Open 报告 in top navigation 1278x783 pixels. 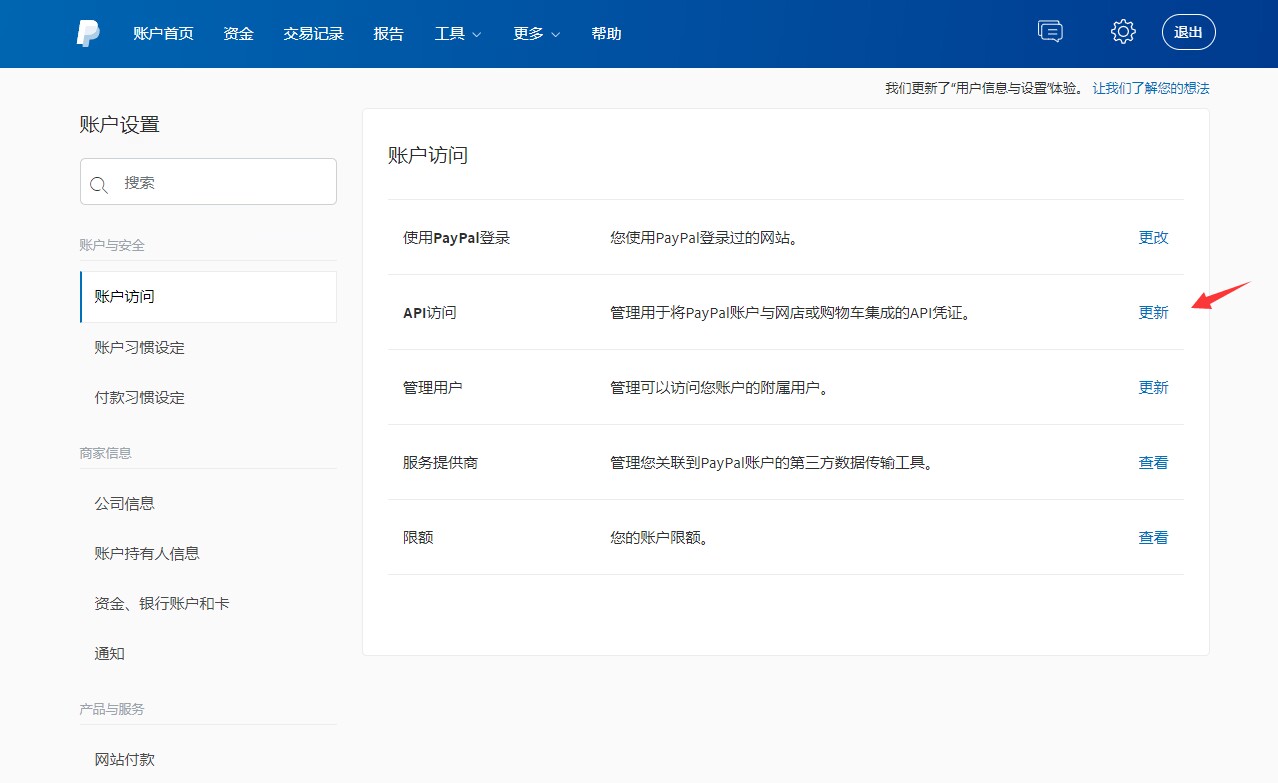[389, 33]
